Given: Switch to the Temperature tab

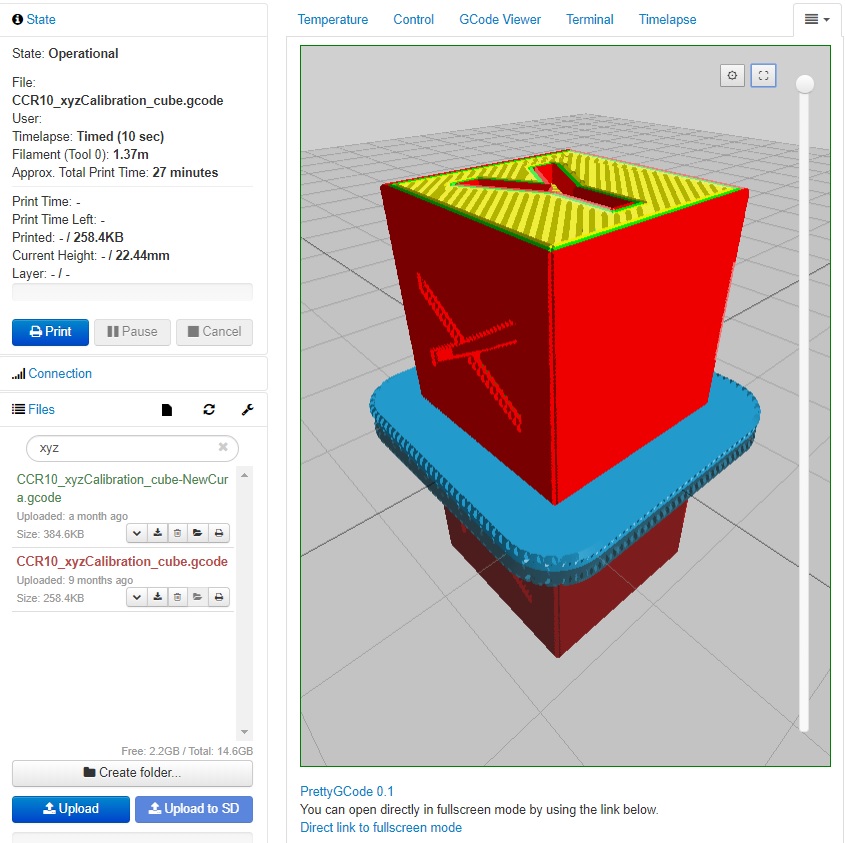Looking at the screenshot, I should coord(333,19).
